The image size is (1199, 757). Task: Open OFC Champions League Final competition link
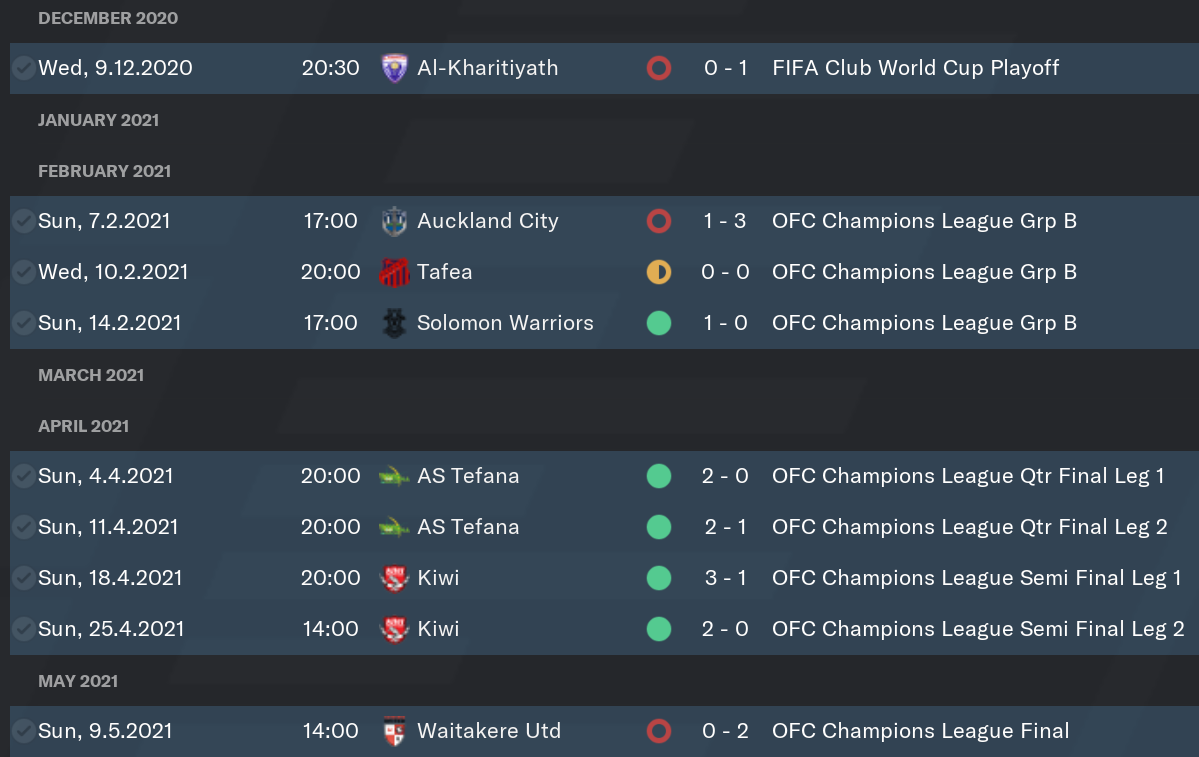[921, 731]
